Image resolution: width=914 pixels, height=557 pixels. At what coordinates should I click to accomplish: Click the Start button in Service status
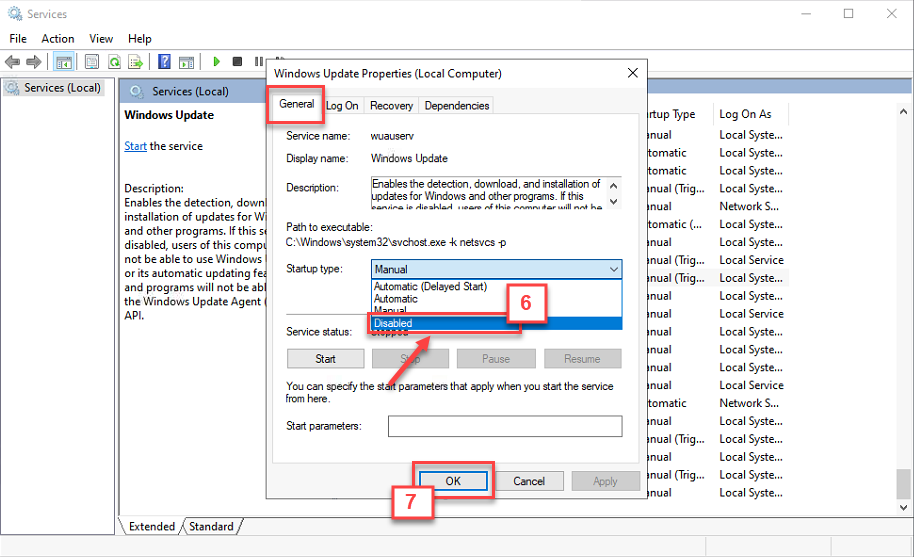pyautogui.click(x=325, y=359)
